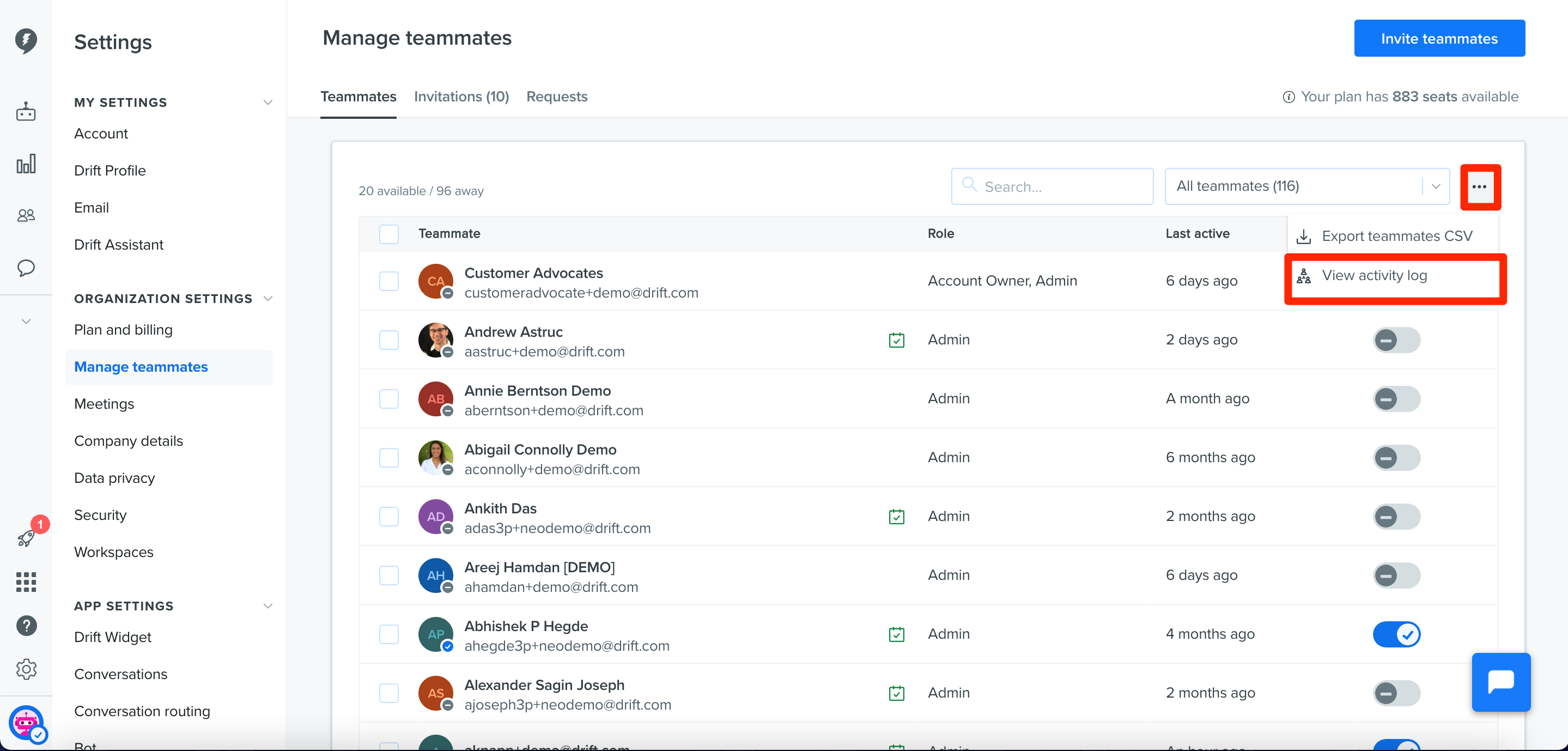Check the box for Abigail Connolly Demo
Image resolution: width=1568 pixels, height=751 pixels.
coord(388,457)
